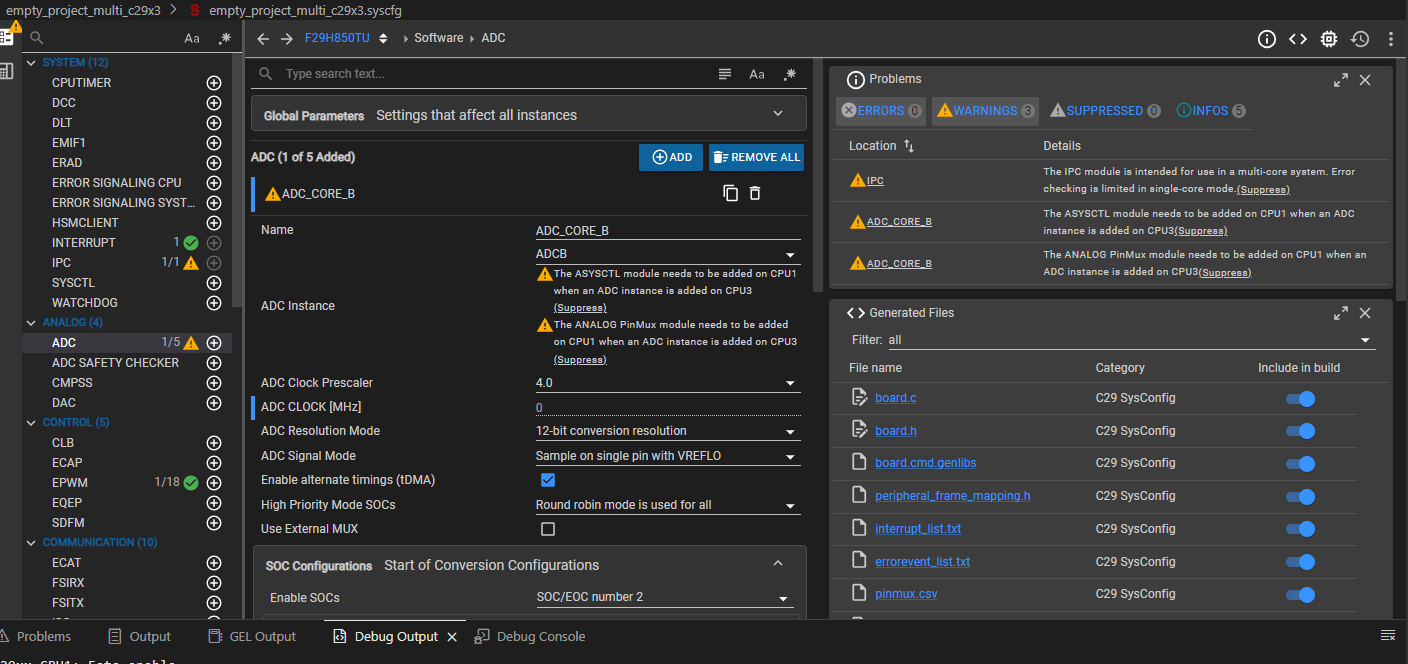Open the pinmux.csv generated file link
This screenshot has width=1408, height=664.
click(906, 594)
